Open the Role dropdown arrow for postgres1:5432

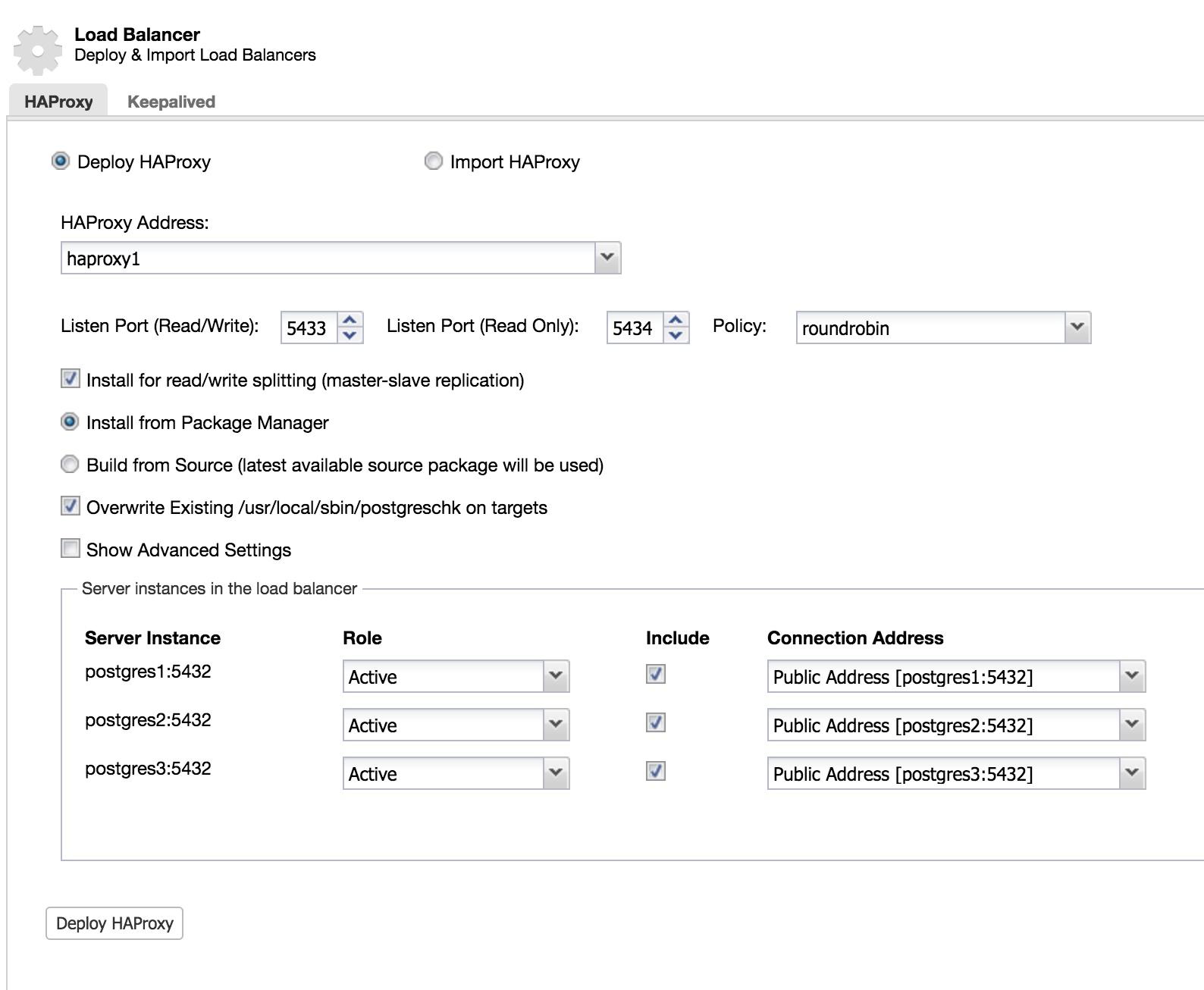(x=556, y=676)
